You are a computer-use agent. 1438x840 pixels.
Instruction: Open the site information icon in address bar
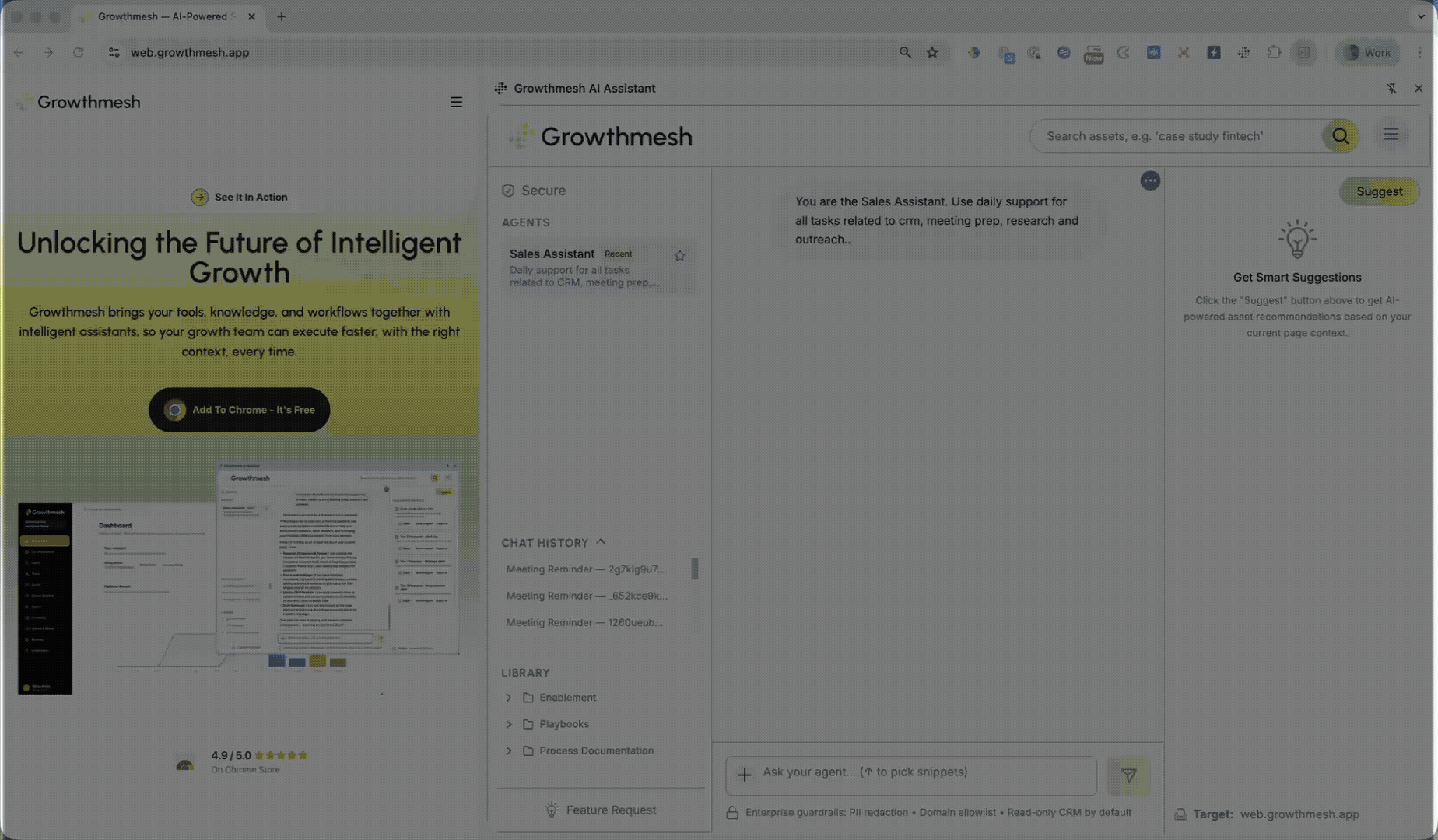coord(114,52)
